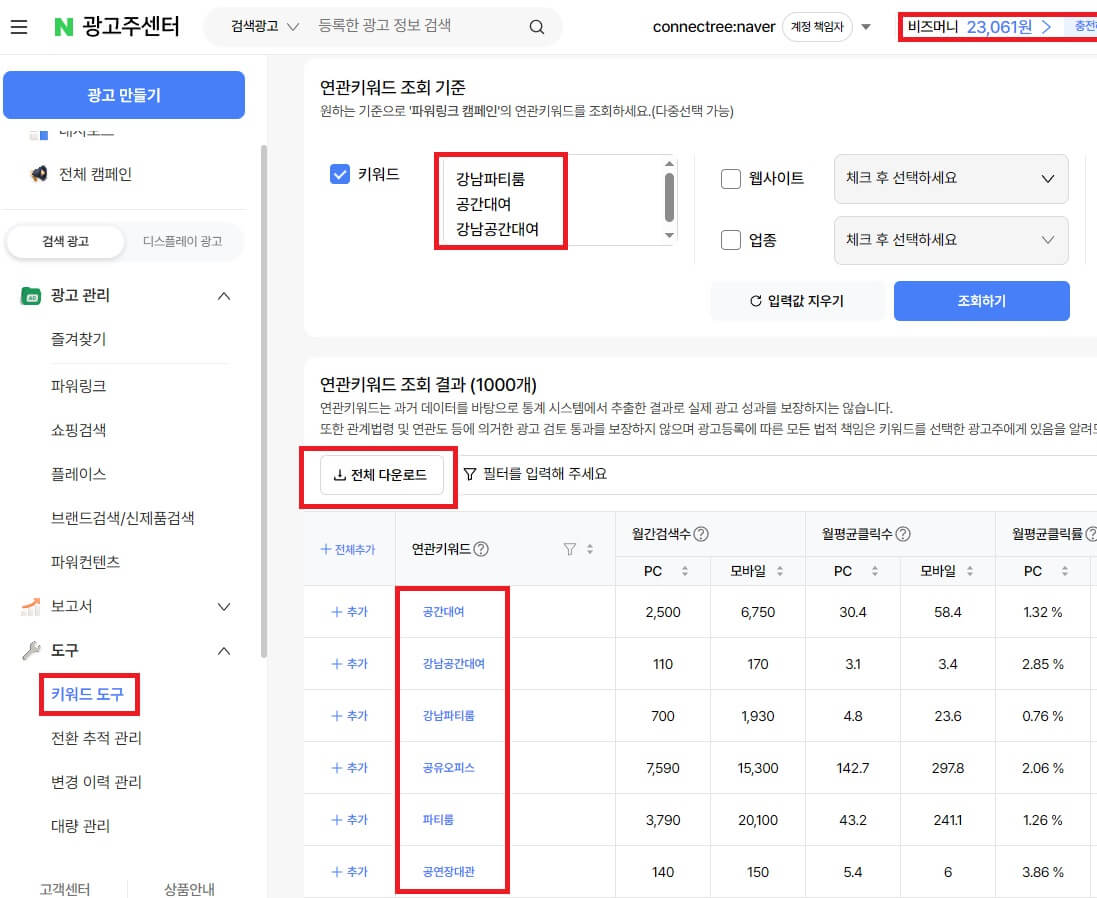Click the search magnifier icon

(537, 27)
